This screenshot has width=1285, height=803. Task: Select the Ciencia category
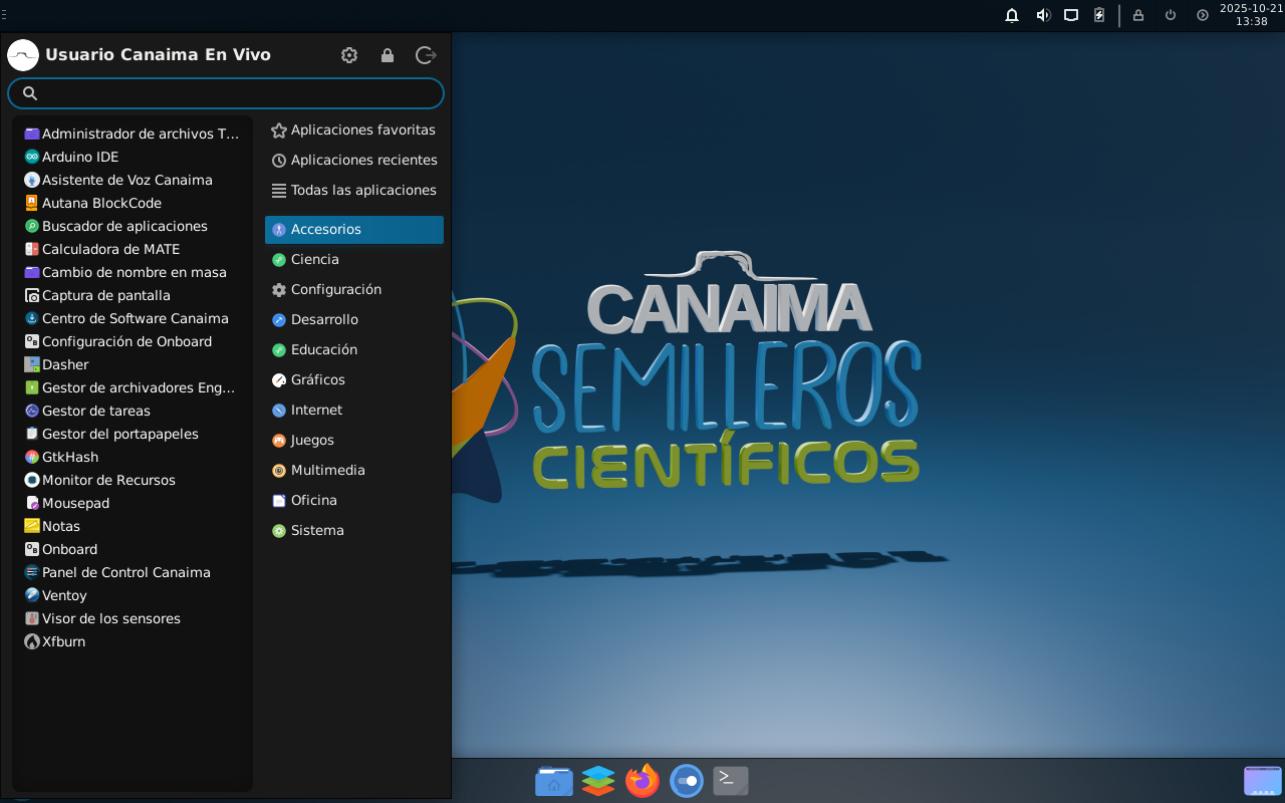coord(314,259)
